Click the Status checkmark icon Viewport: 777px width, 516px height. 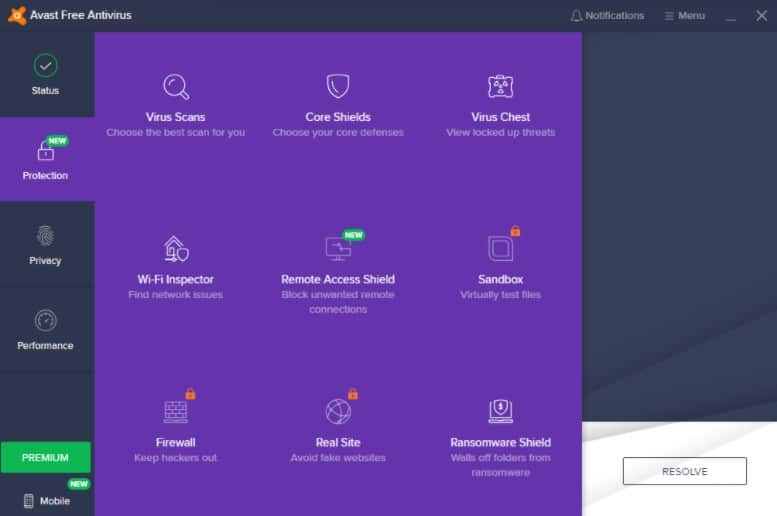pos(45,65)
